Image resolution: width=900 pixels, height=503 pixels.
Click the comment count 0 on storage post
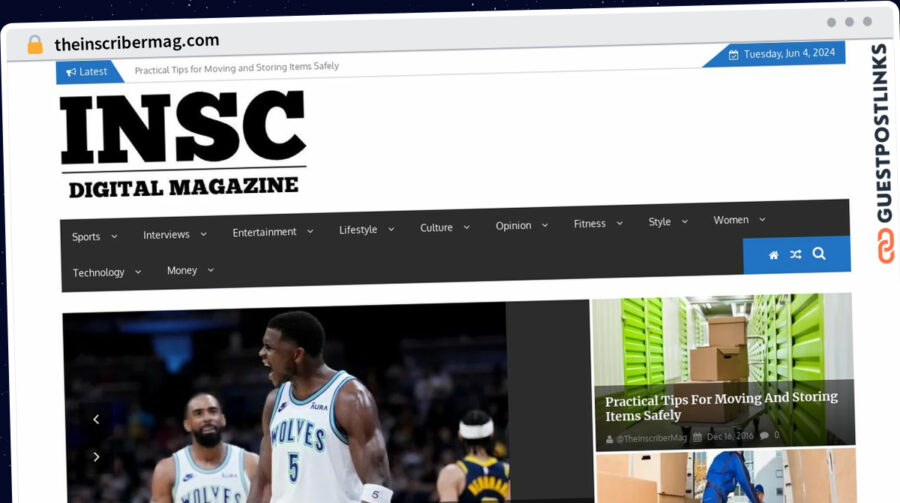pyautogui.click(x=777, y=435)
